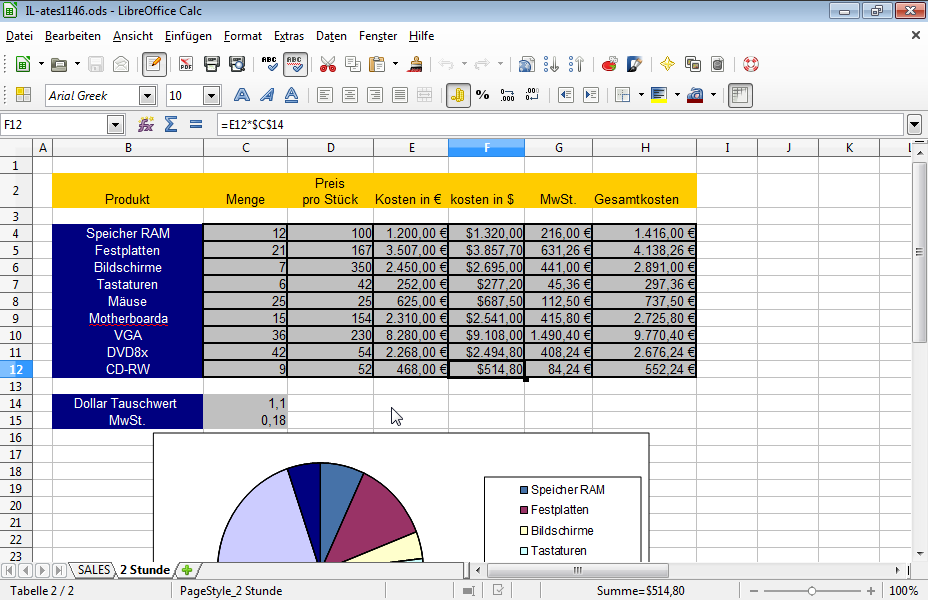The image size is (928, 600).
Task: Increase indent of cell
Action: [x=591, y=95]
